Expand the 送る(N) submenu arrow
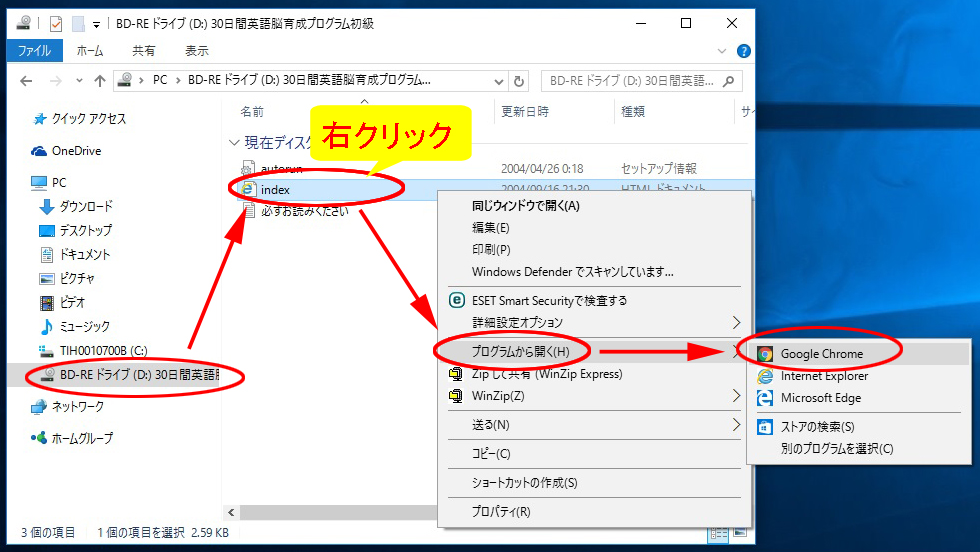Image resolution: width=980 pixels, height=552 pixels. [736, 425]
